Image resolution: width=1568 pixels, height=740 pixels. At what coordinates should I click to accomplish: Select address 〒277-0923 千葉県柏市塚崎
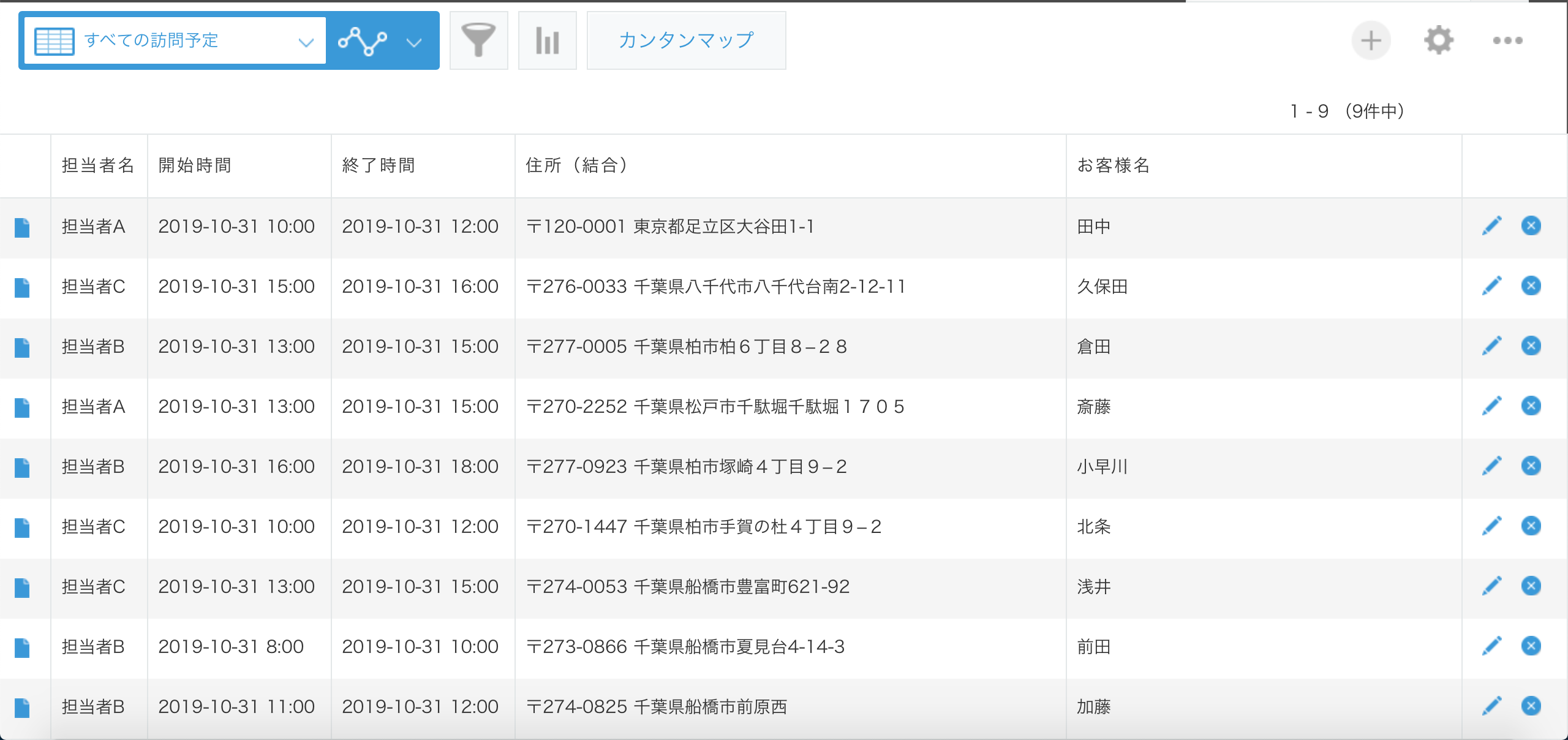(x=687, y=467)
